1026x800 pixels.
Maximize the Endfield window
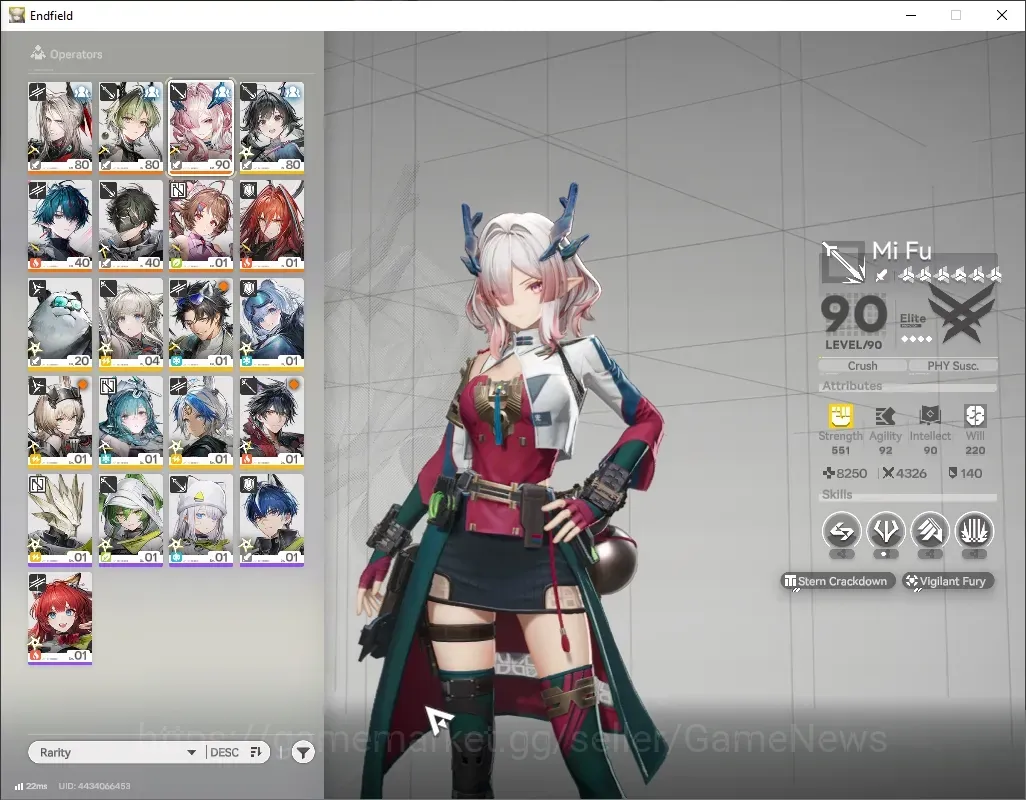[x=956, y=15]
